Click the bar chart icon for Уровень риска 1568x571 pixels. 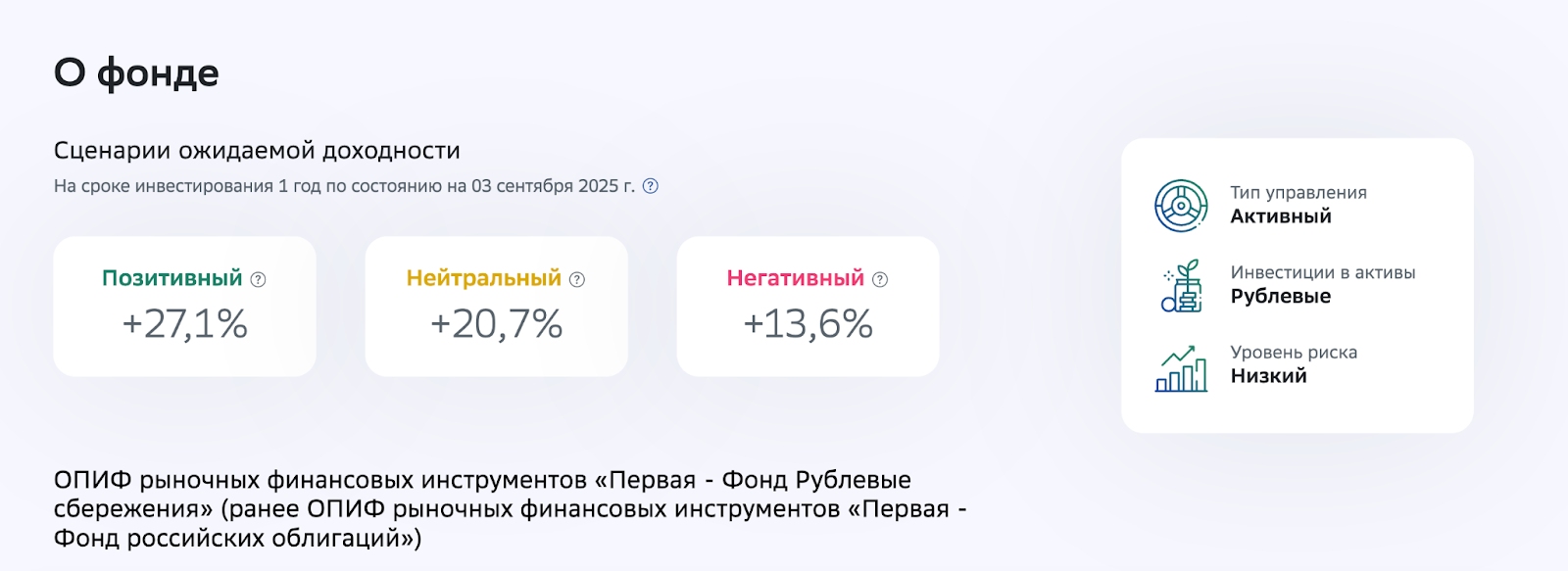click(x=1181, y=364)
